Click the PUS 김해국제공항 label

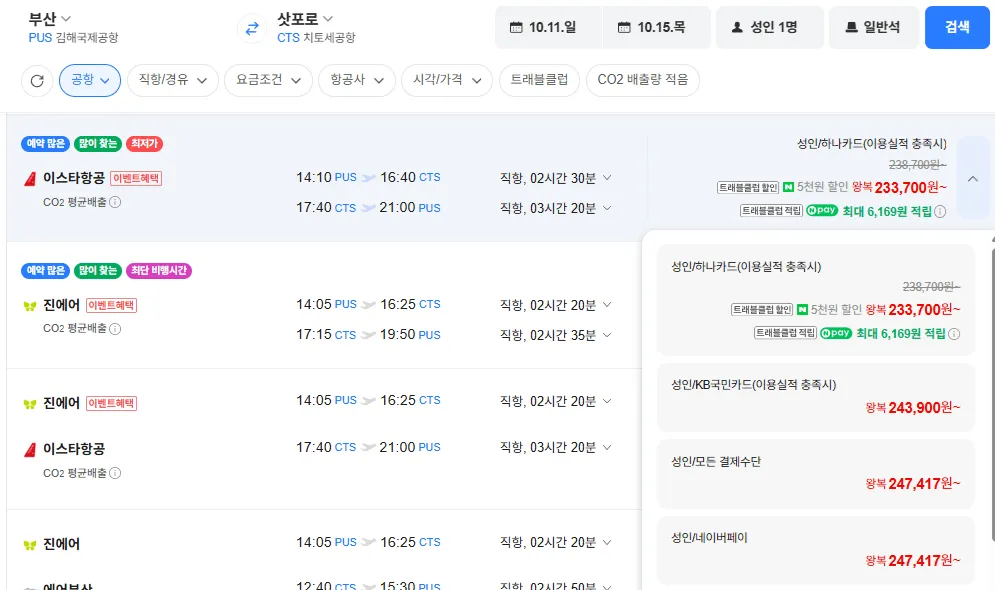tap(73, 38)
